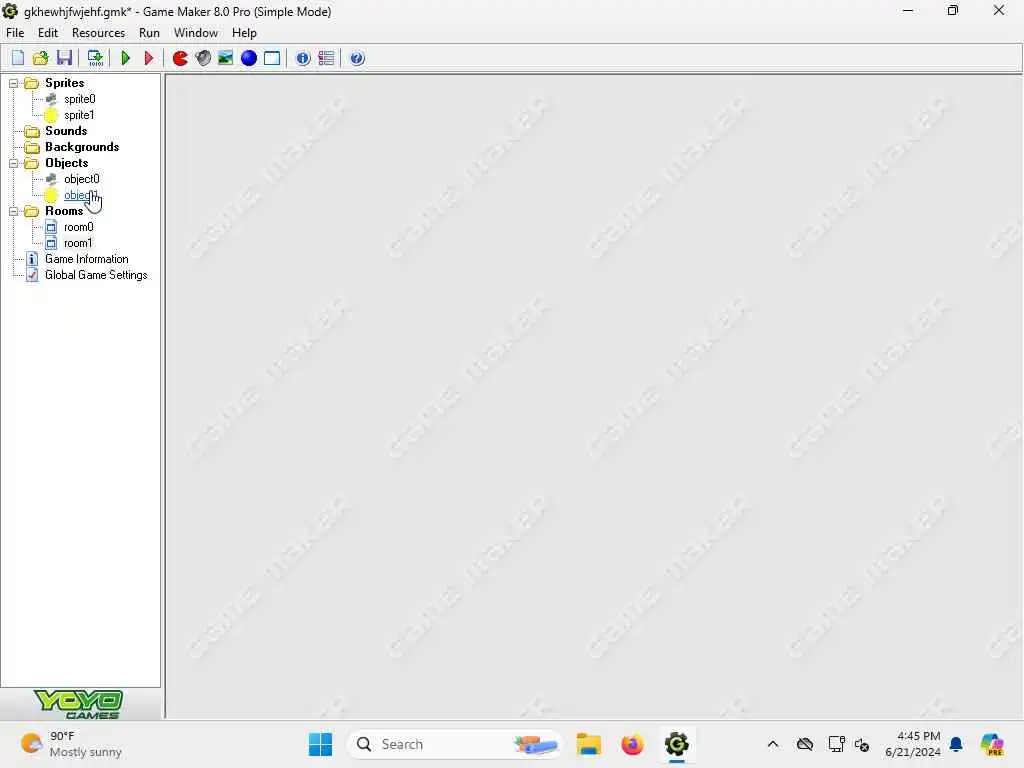This screenshot has height=768, width=1024.
Task: Open global game settings toolbar icon
Action: pyautogui.click(x=326, y=58)
